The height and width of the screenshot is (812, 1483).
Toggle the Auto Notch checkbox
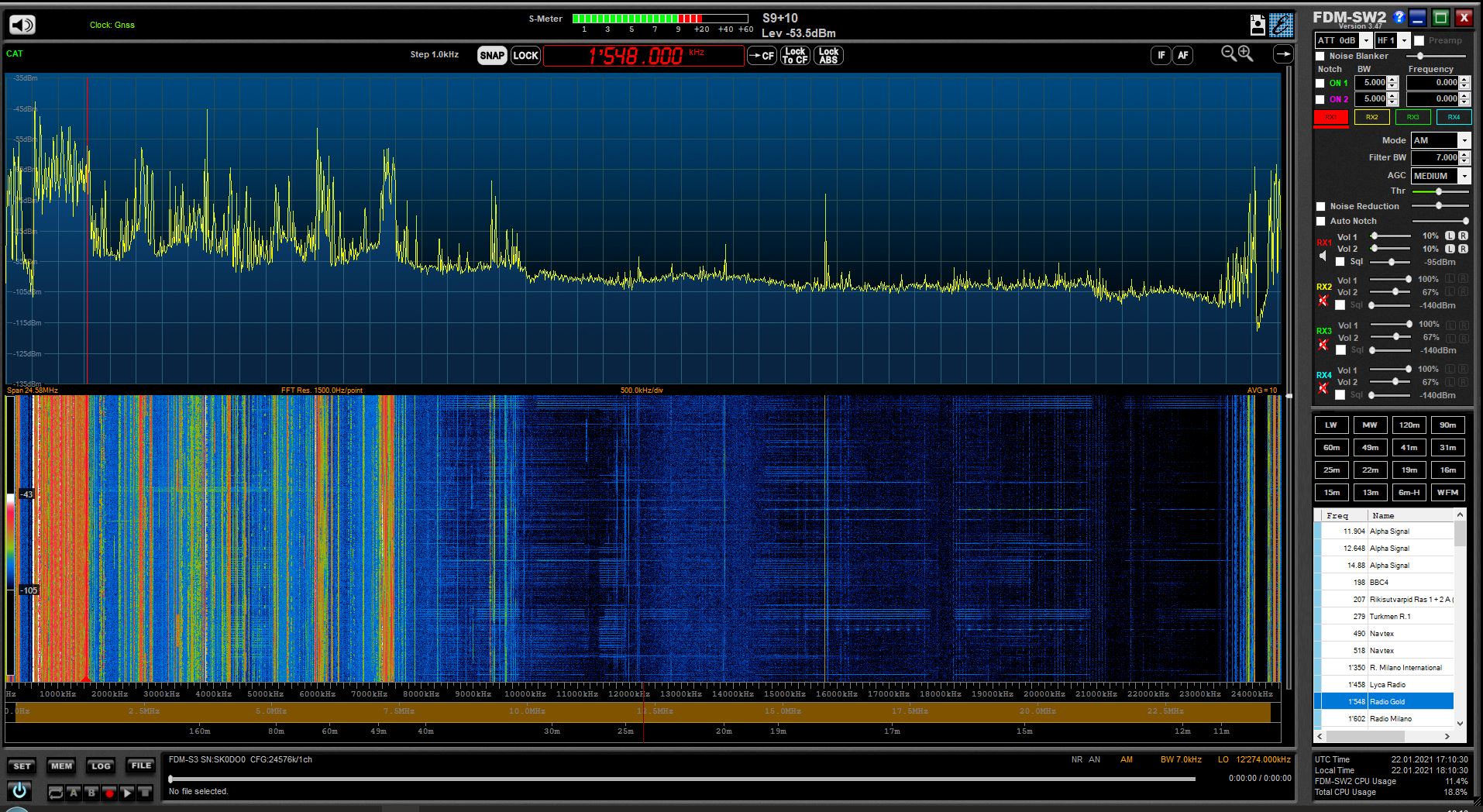tap(1320, 222)
